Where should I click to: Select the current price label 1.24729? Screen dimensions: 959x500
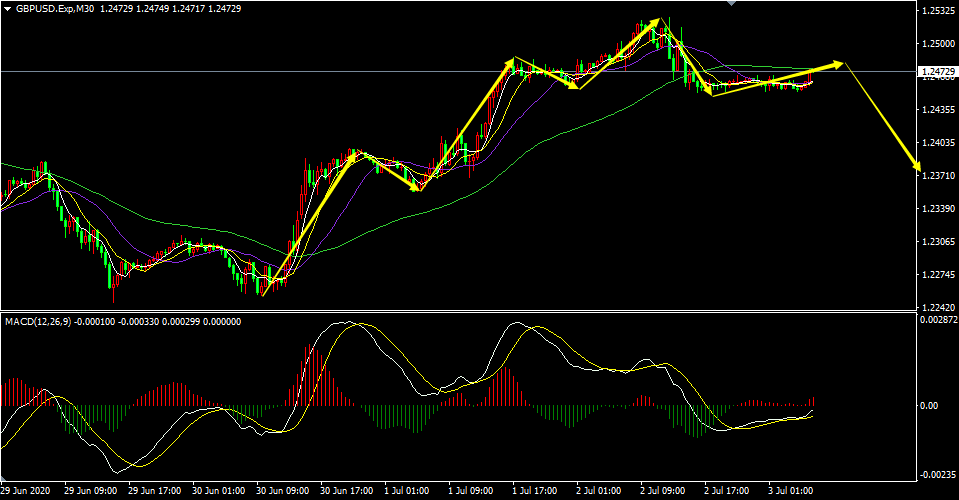coord(938,72)
